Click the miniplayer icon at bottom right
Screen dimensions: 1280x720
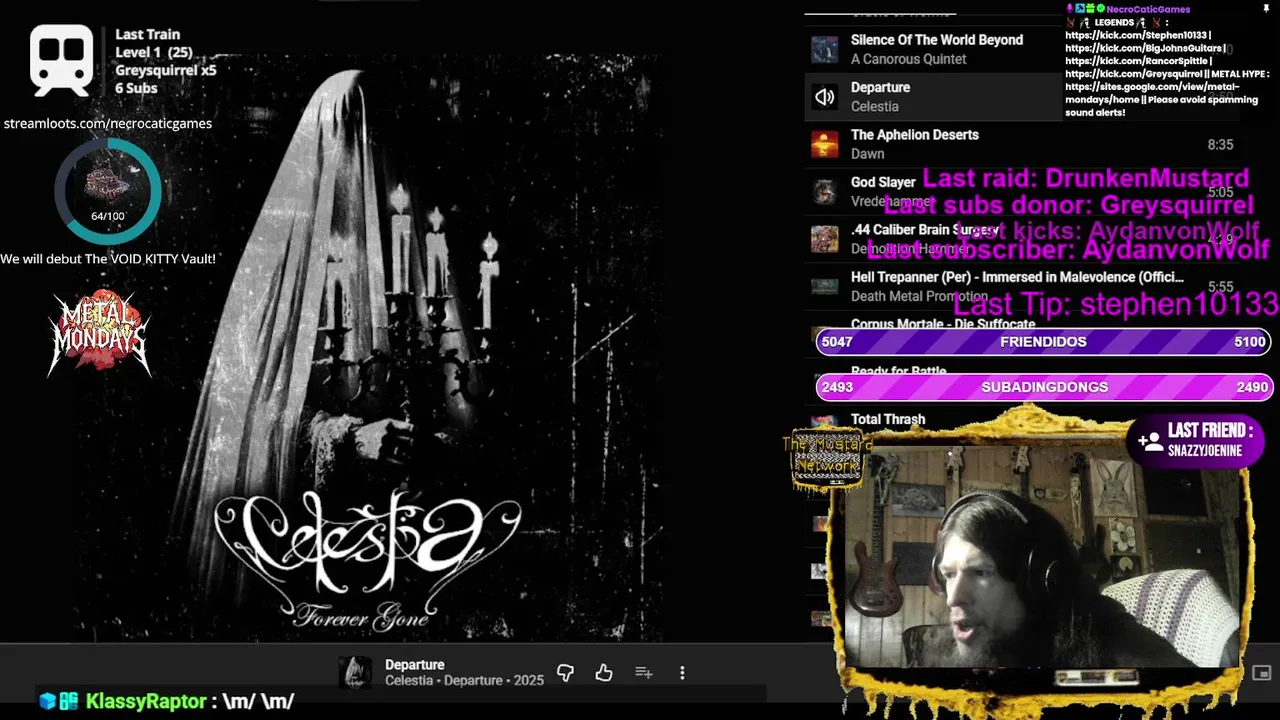pos(1262,673)
